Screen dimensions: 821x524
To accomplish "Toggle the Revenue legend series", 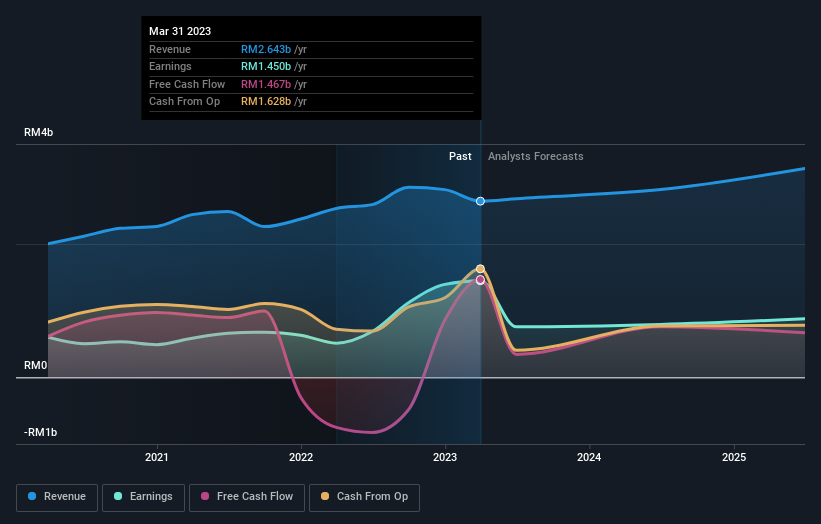I will pos(57,497).
